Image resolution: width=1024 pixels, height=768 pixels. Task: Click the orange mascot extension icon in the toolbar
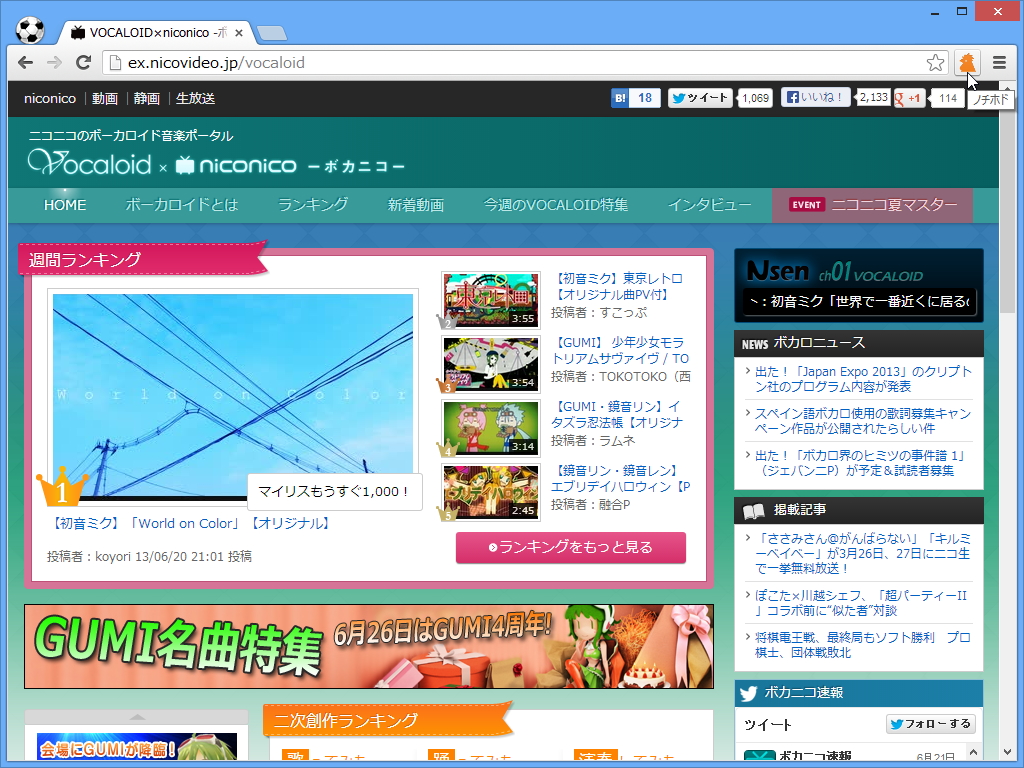pyautogui.click(x=966, y=62)
